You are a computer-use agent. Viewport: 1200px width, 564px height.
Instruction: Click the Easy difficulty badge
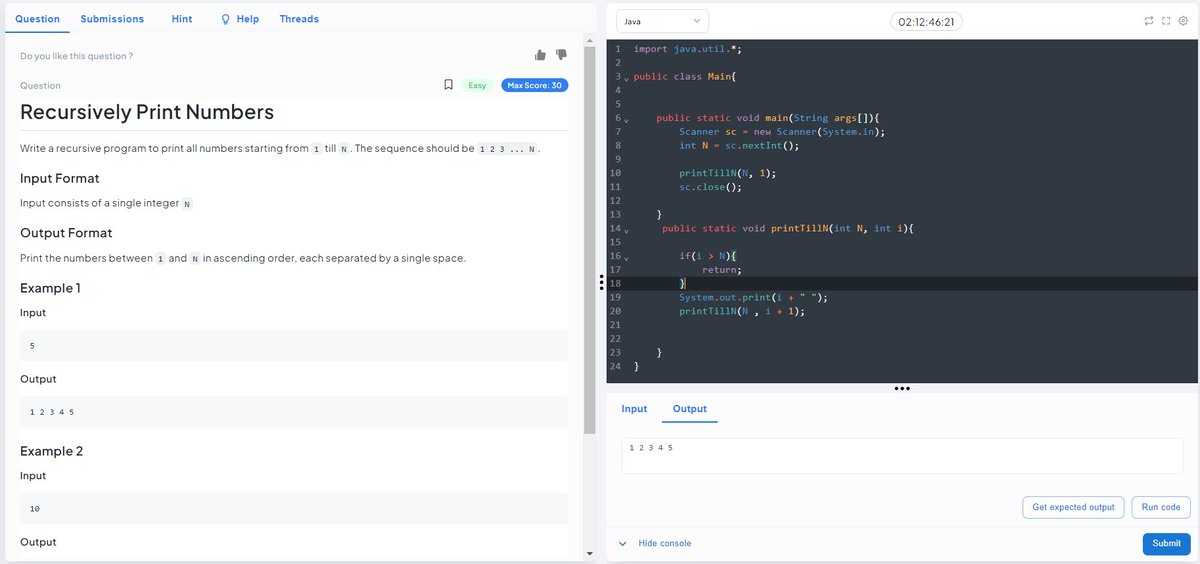click(x=477, y=85)
